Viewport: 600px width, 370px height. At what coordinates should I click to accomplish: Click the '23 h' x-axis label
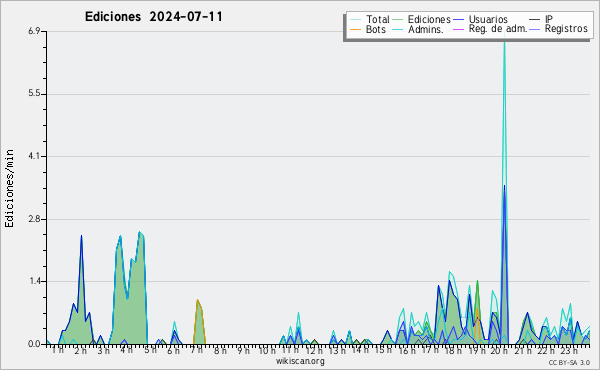[x=569, y=350]
